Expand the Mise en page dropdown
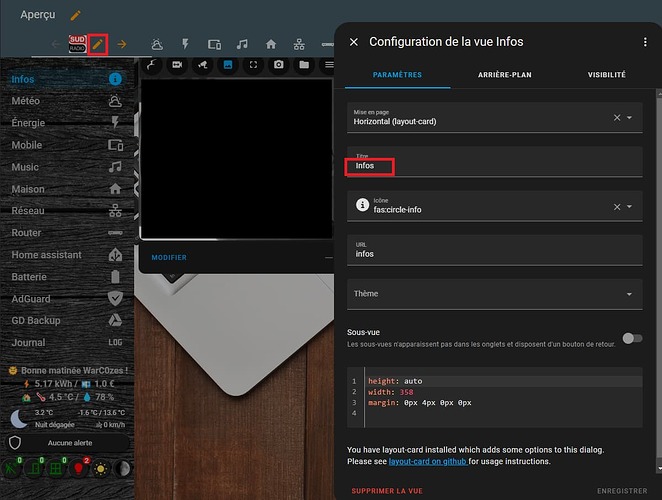 [629, 117]
